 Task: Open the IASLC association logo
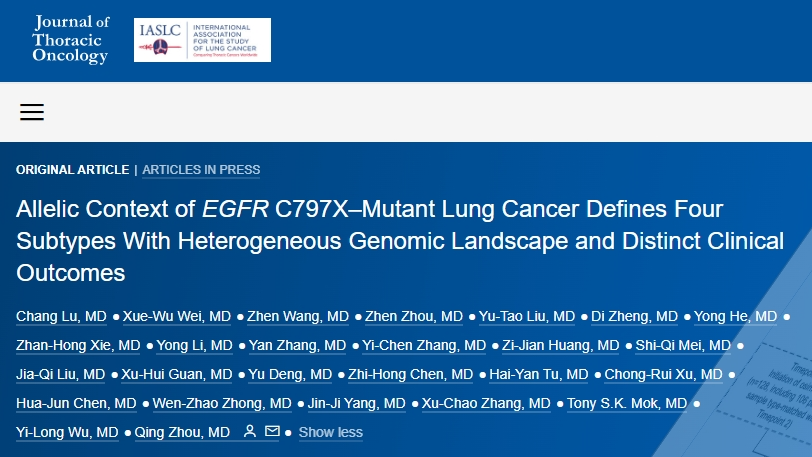click(x=202, y=40)
